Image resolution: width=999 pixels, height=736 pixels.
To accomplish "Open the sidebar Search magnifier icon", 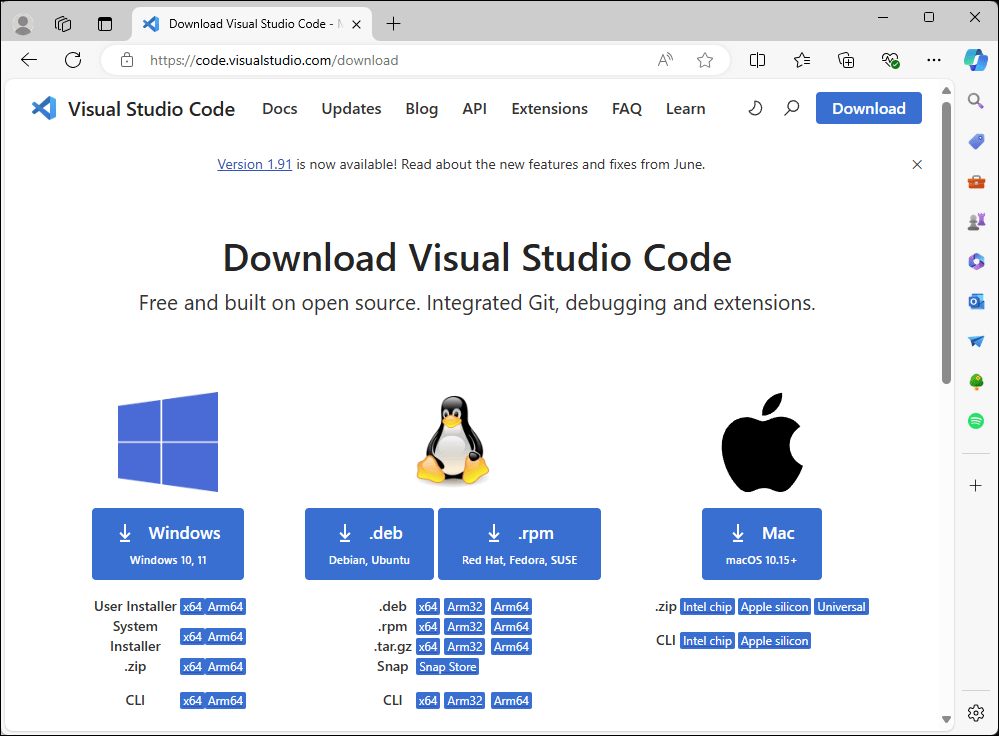I will point(975,101).
